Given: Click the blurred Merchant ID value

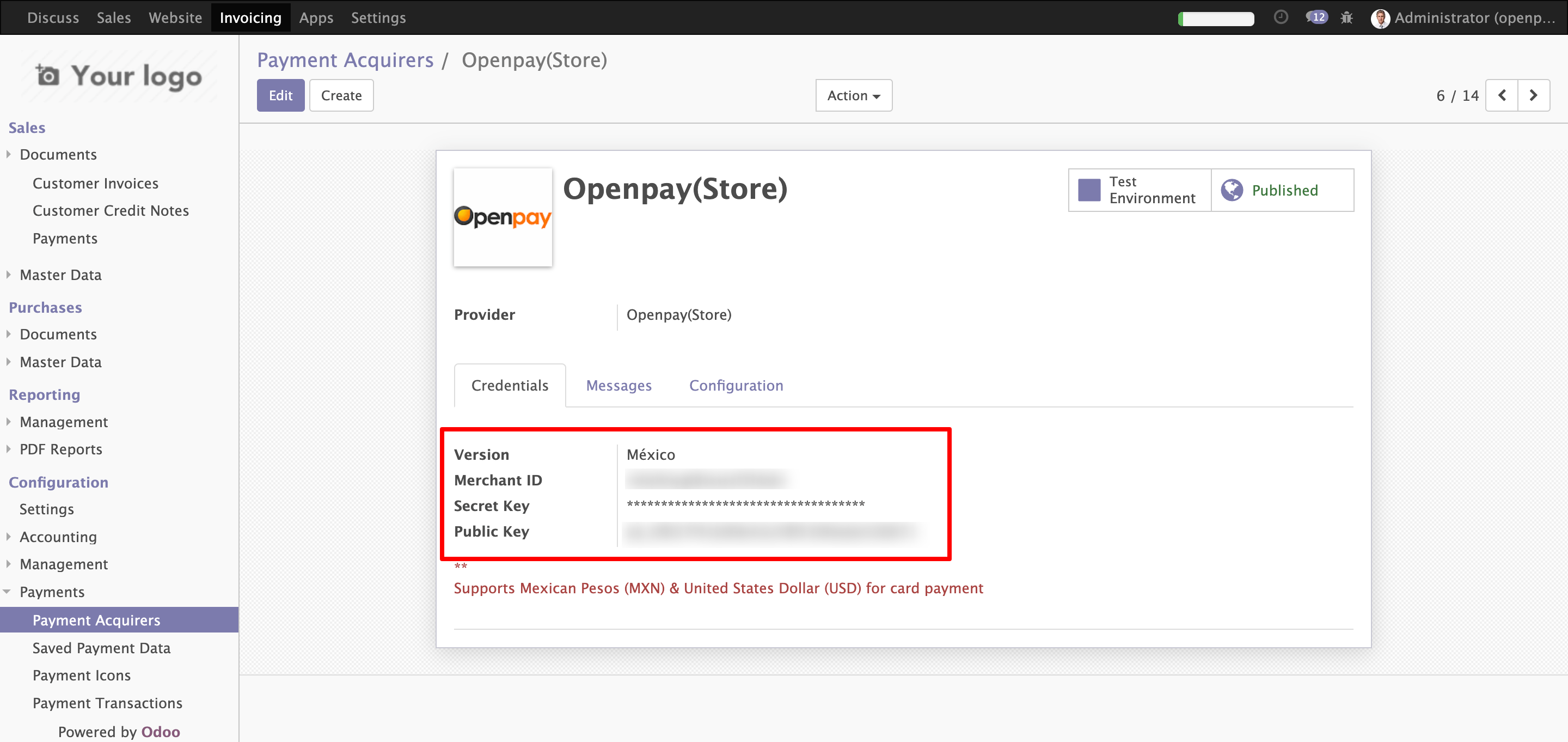Looking at the screenshot, I should (706, 479).
